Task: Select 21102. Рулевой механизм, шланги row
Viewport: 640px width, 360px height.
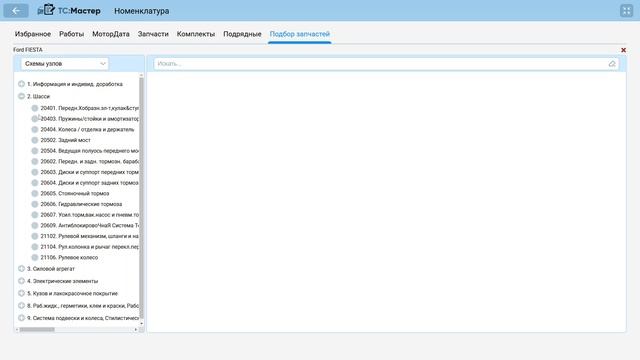Action: coord(89,236)
